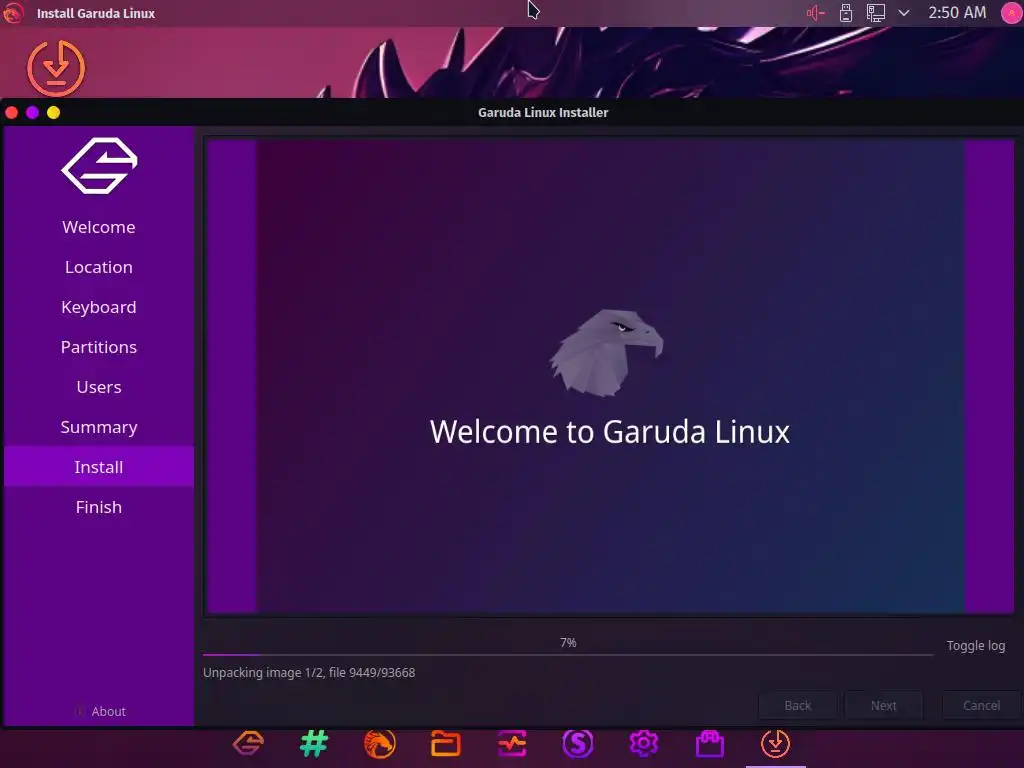Viewport: 1024px width, 768px height.
Task: Select the Welcome step in sidebar
Action: click(99, 227)
